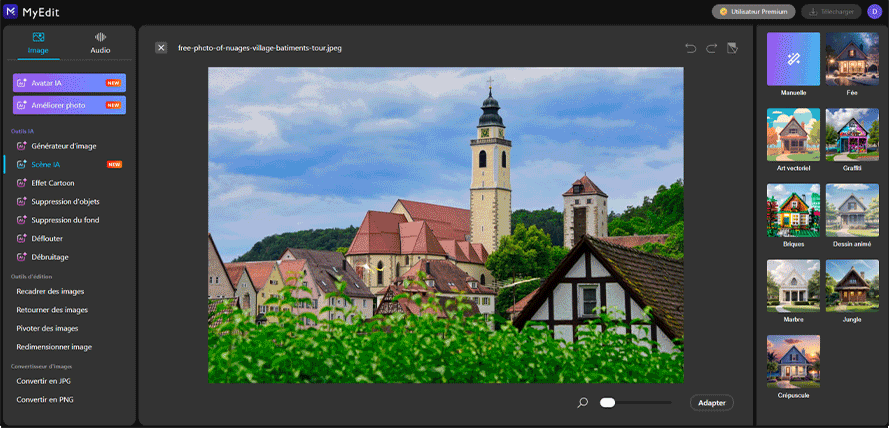Click the file name free-photo-of-nuages-village-batiments-tour.jpeg
Image resolution: width=889 pixels, height=428 pixels.
pyautogui.click(x=260, y=48)
